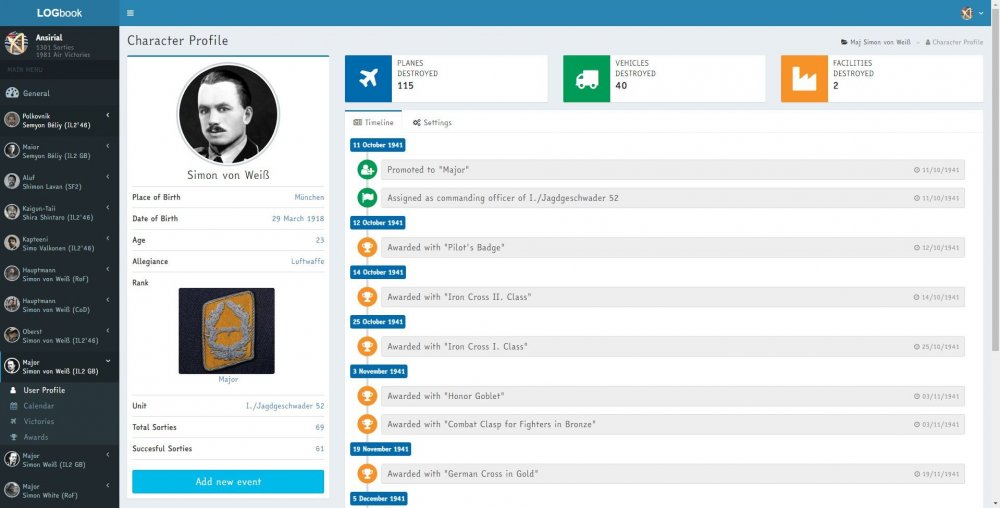
Task: Click Maj Simon von Weiß breadcrumb link
Action: tap(876, 42)
